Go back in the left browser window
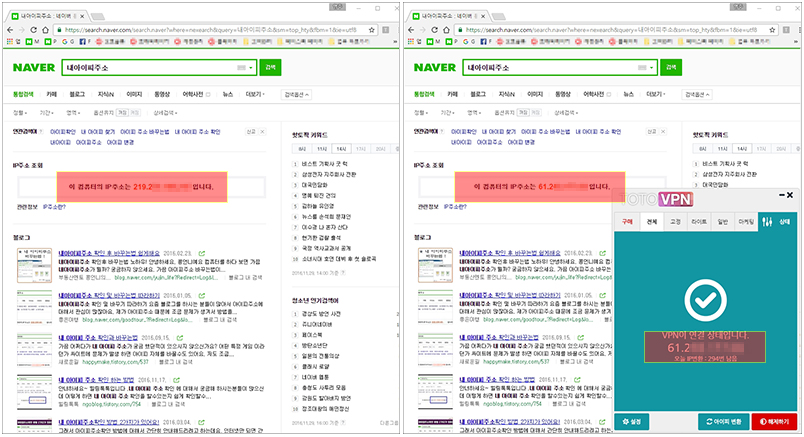 point(10,30)
